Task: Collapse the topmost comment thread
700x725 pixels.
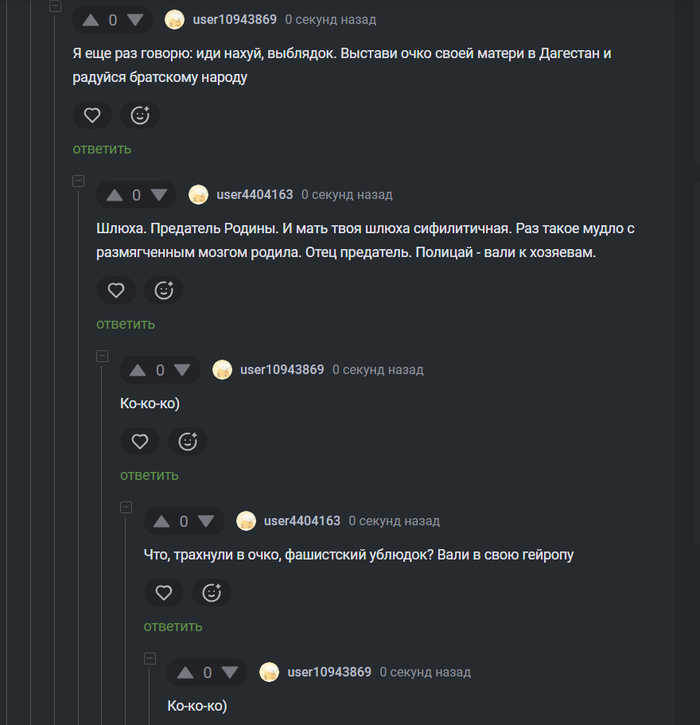Action: click(55, 6)
